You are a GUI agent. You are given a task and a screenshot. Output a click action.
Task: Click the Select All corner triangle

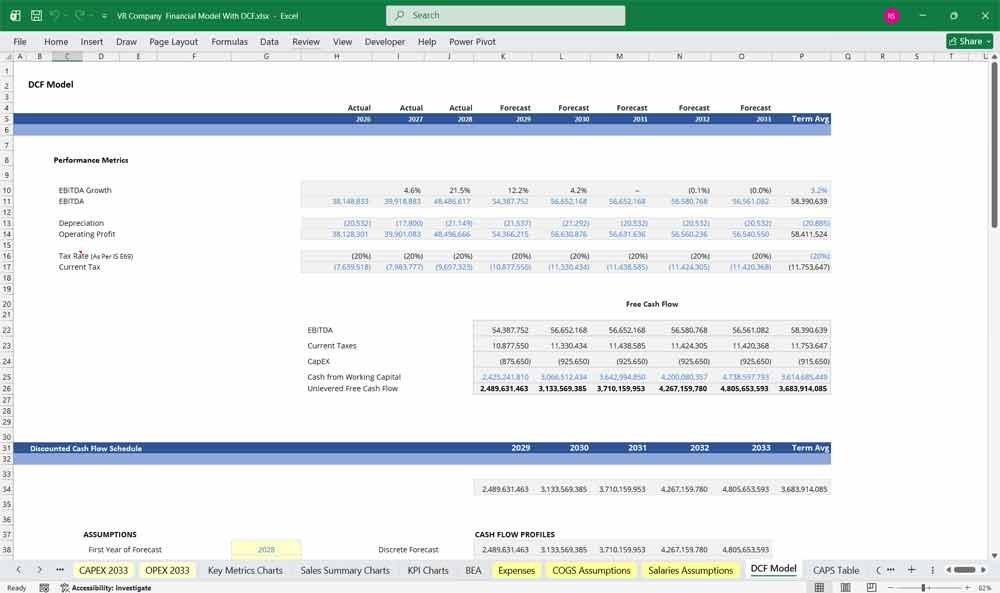click(7, 56)
